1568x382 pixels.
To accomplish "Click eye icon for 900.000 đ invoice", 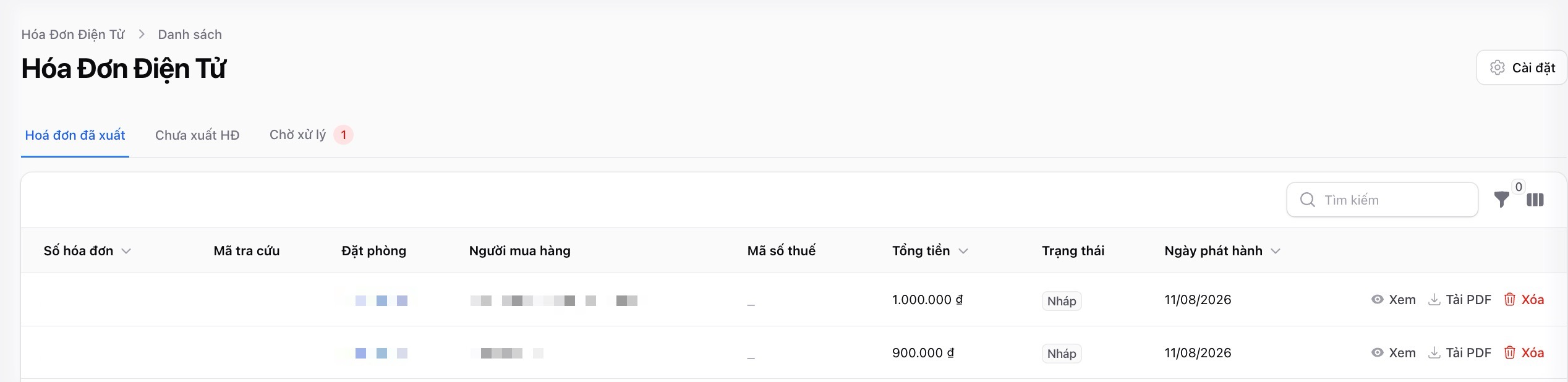I will [x=1377, y=353].
